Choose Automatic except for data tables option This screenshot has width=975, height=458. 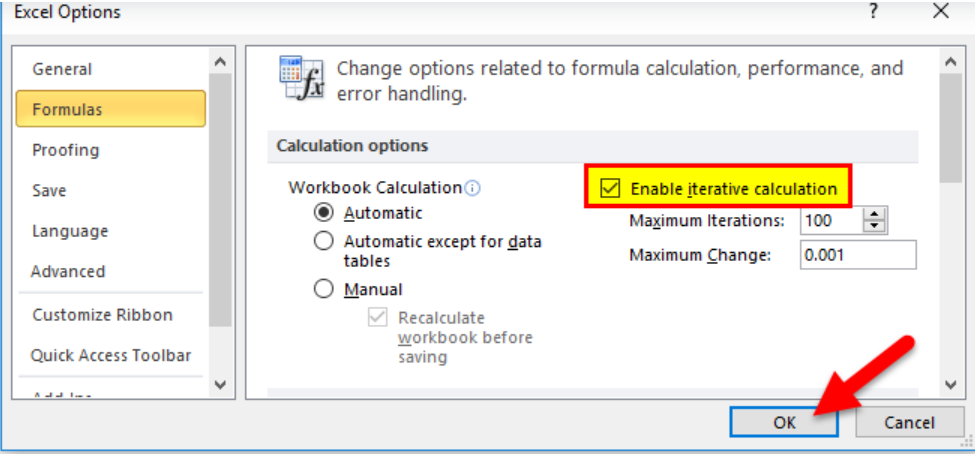tap(324, 241)
